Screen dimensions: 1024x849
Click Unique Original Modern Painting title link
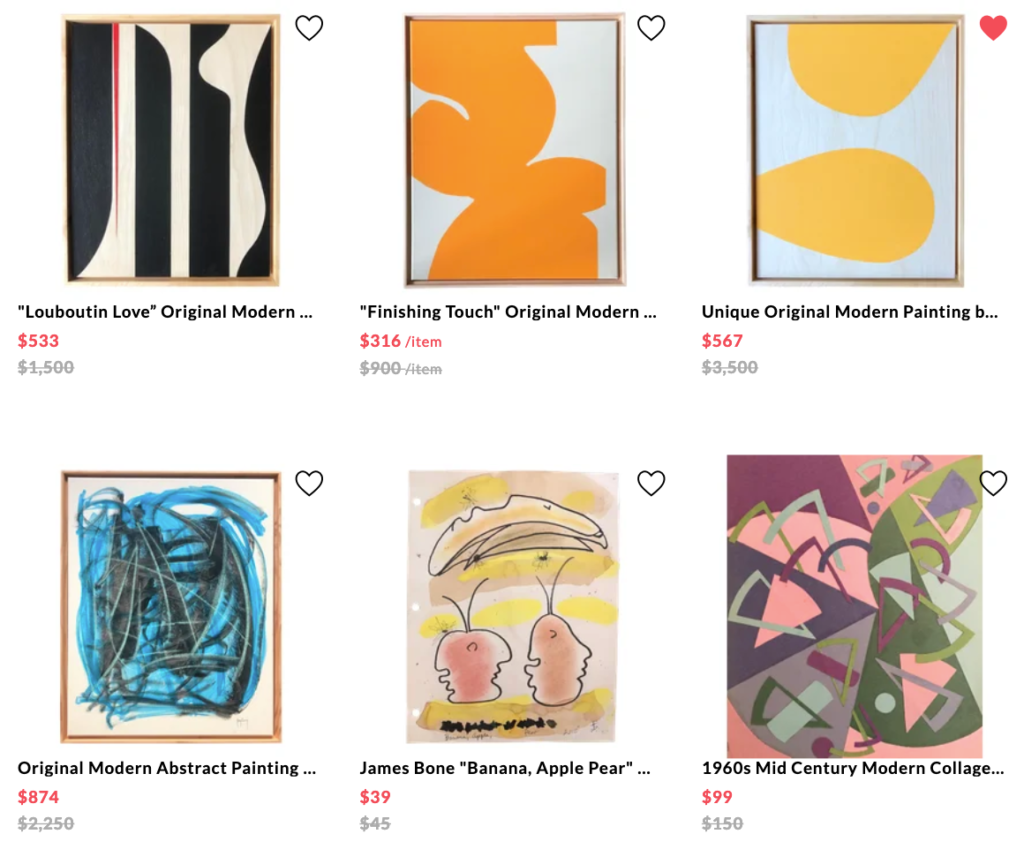850,312
